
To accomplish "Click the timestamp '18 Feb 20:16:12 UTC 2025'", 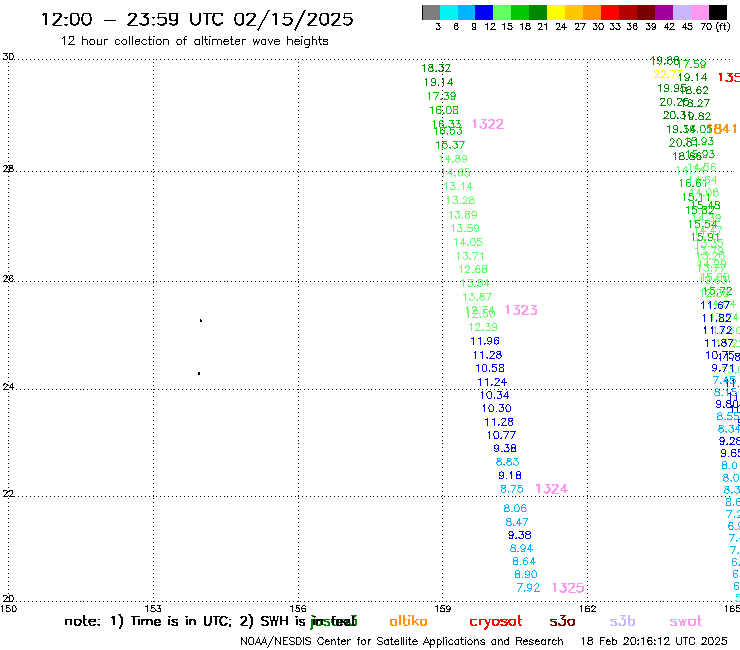I will 654,641.
